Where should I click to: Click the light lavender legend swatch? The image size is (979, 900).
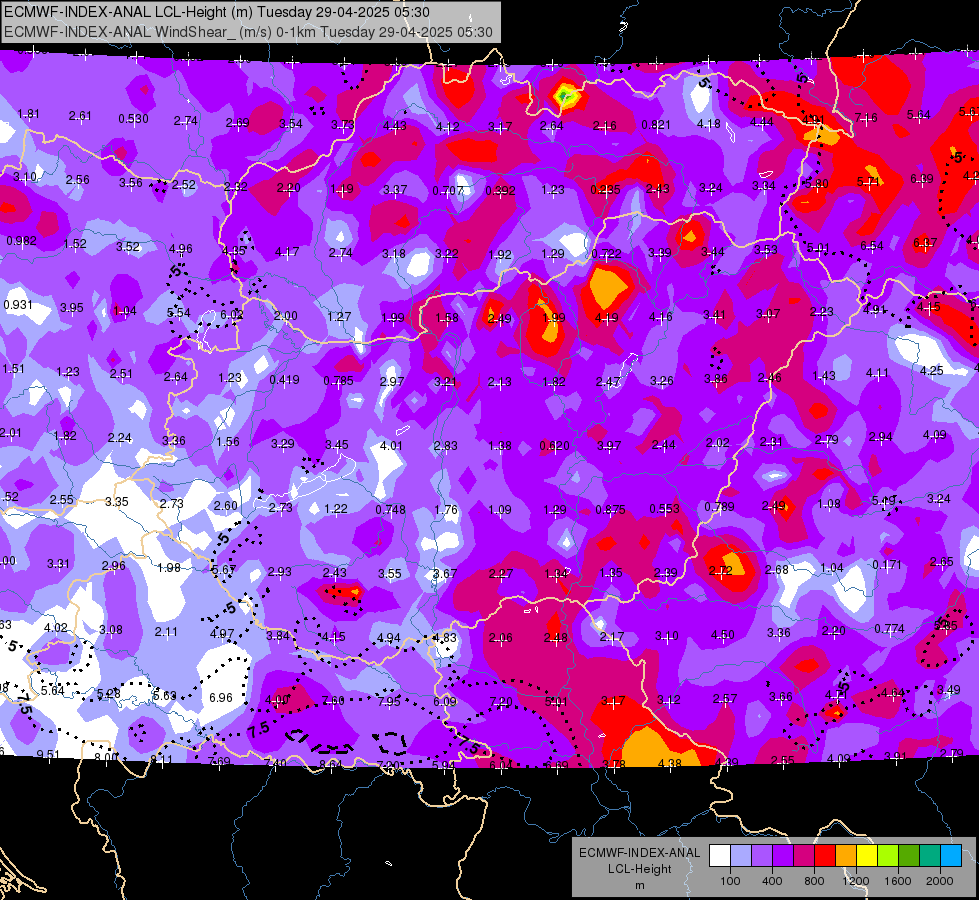(x=741, y=855)
